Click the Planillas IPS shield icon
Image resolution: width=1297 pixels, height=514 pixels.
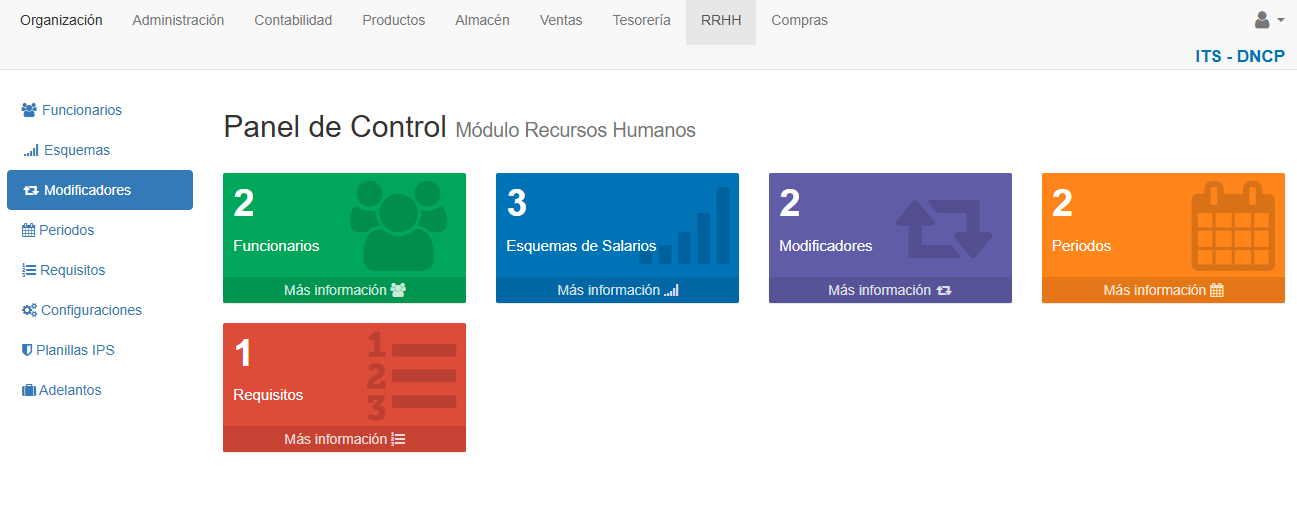pyautogui.click(x=27, y=350)
